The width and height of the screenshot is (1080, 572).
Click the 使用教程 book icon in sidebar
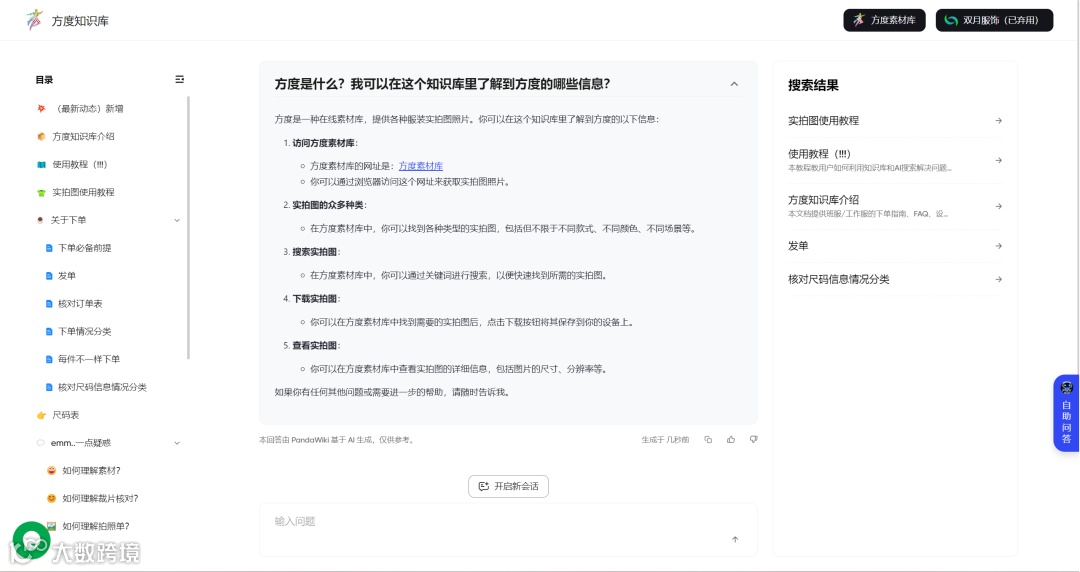pyautogui.click(x=41, y=164)
